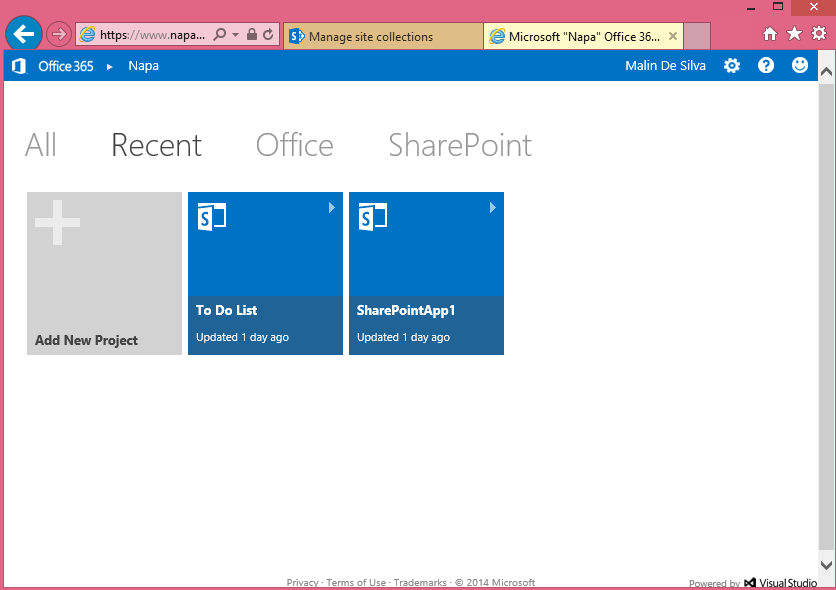Go back with the browser back arrow
Viewport: 836px width, 590px height.
pos(23,34)
